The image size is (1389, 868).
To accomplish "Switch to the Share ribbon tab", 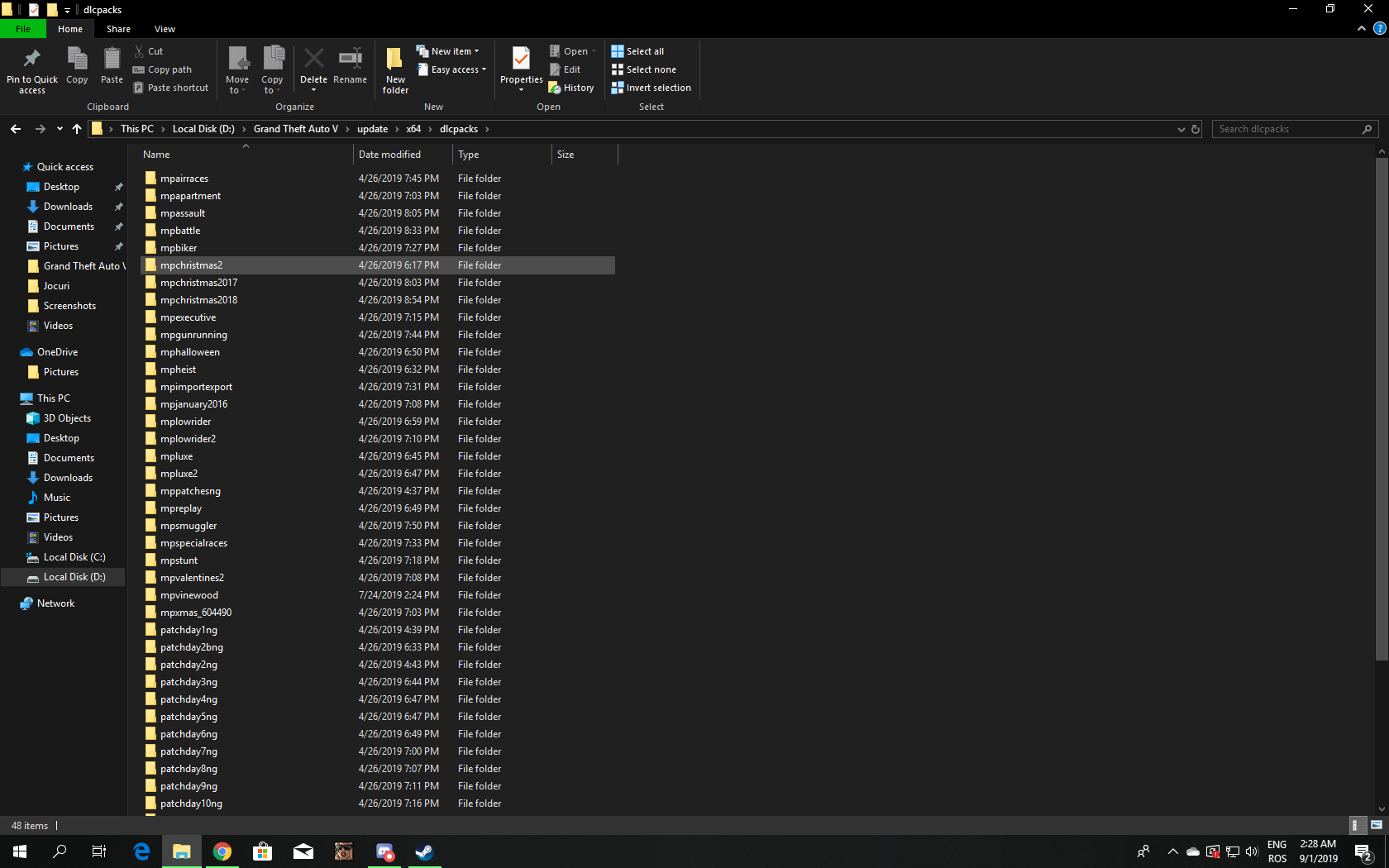I will tap(118, 28).
